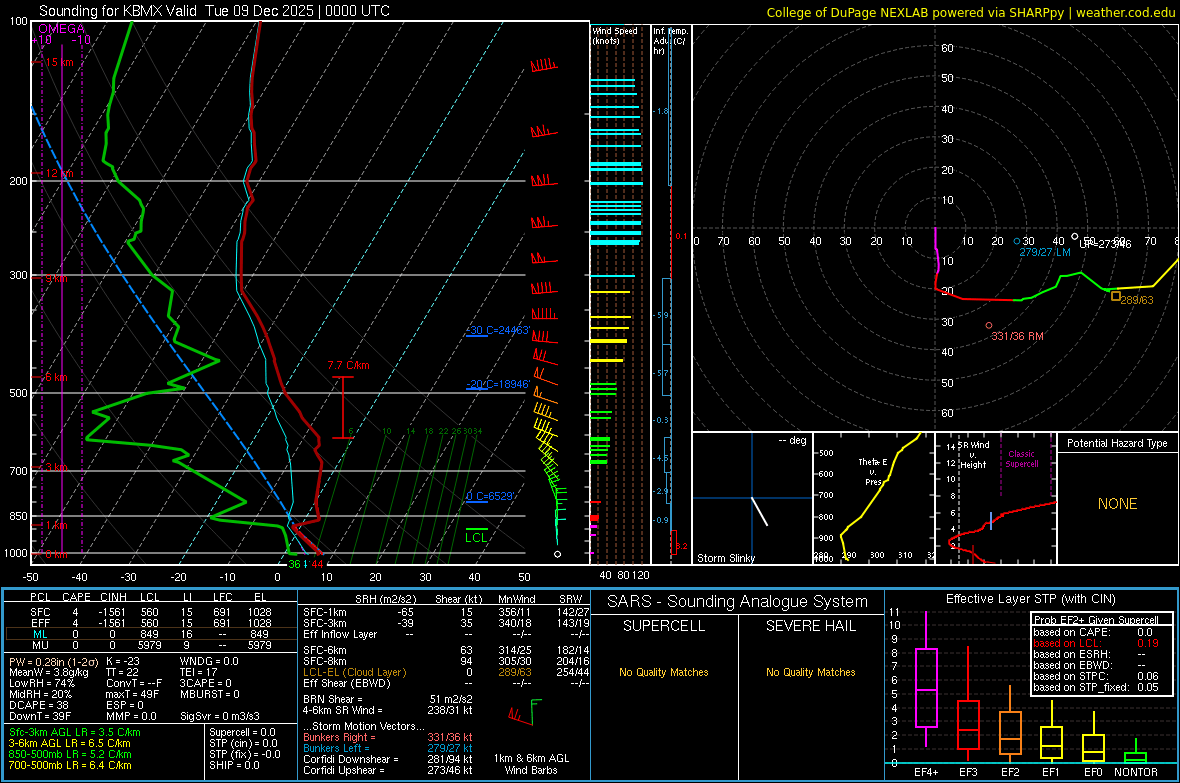Click the -20 C=18946' height label
This screenshot has width=1180, height=783.
pyautogui.click(x=497, y=384)
